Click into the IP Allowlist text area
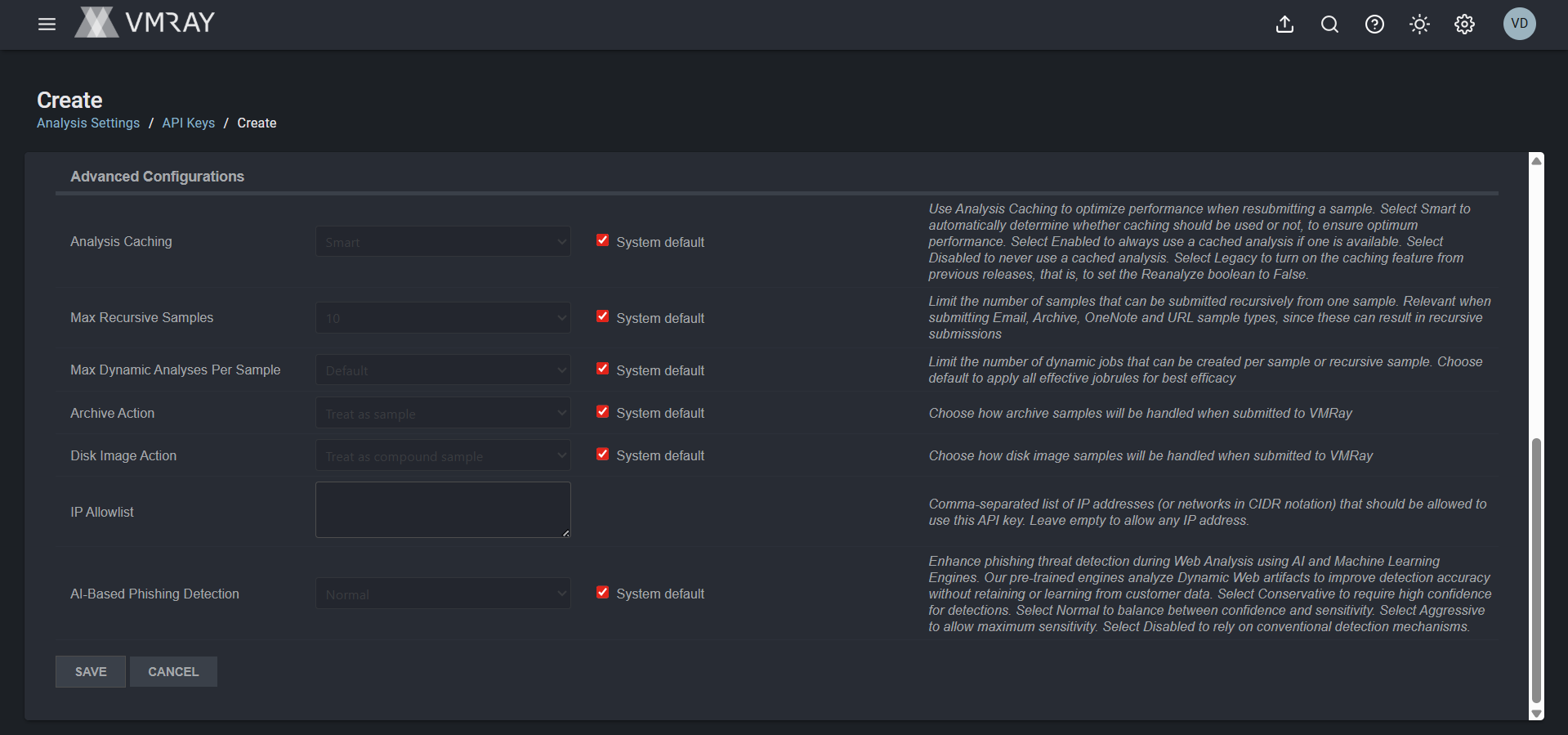Image resolution: width=1568 pixels, height=735 pixels. tap(443, 509)
